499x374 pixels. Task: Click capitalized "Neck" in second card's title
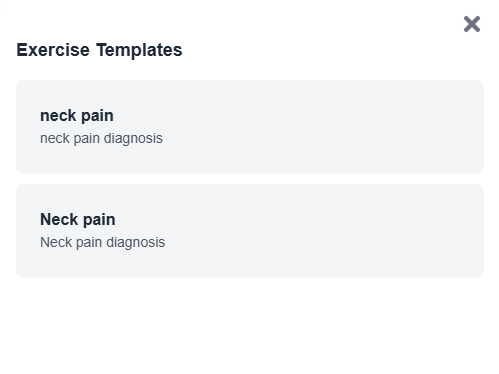(x=59, y=220)
